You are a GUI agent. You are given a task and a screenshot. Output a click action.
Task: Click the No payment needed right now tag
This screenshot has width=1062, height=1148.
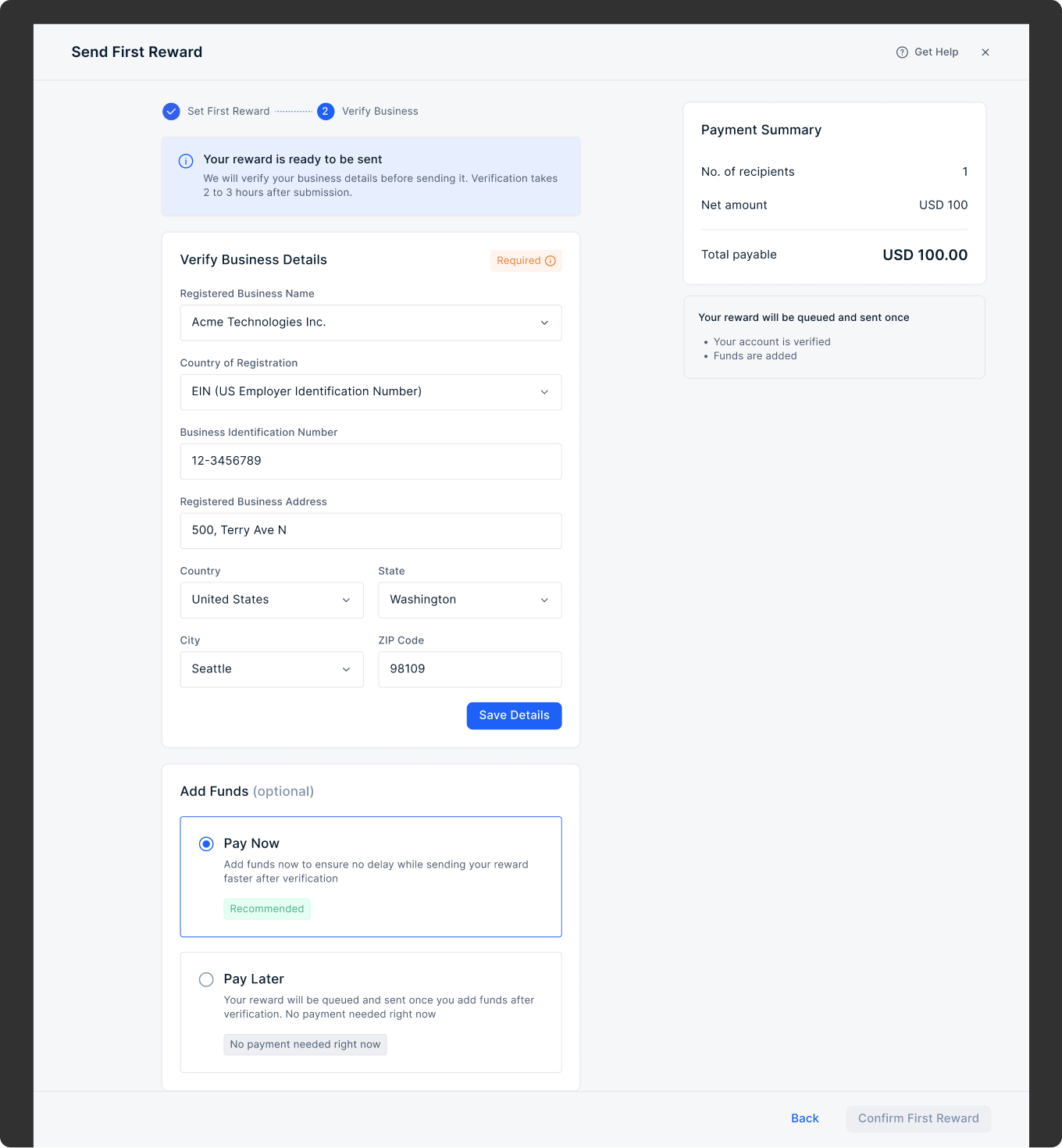pos(305,1045)
